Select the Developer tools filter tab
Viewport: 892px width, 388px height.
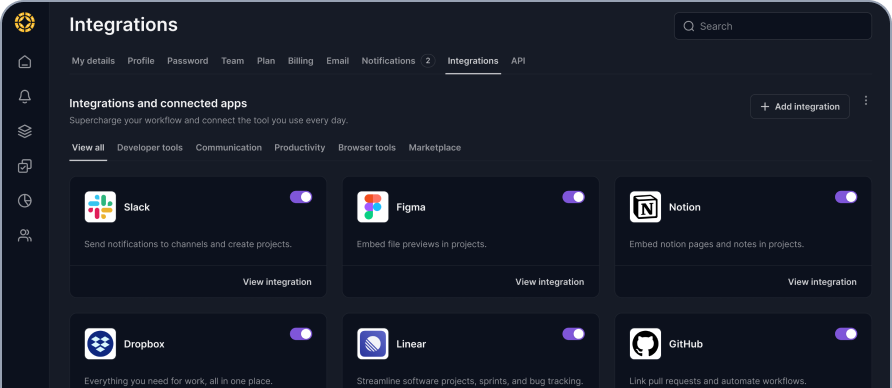[x=150, y=147]
